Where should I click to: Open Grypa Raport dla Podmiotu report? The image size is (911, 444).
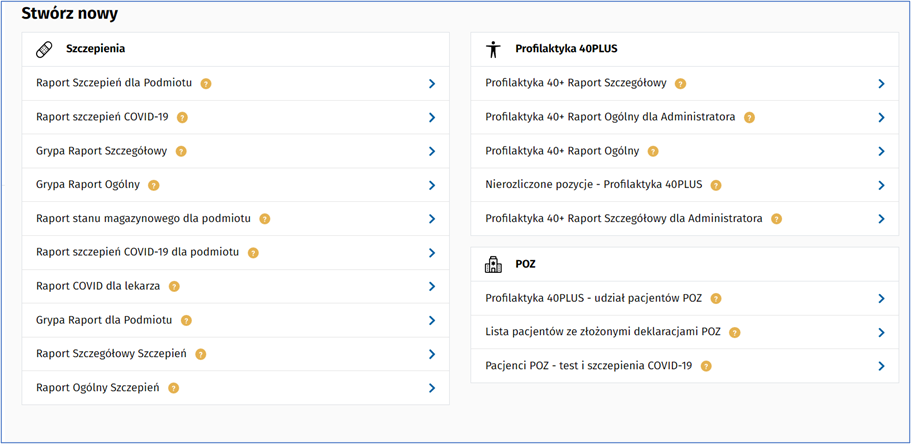pyautogui.click(x=104, y=320)
